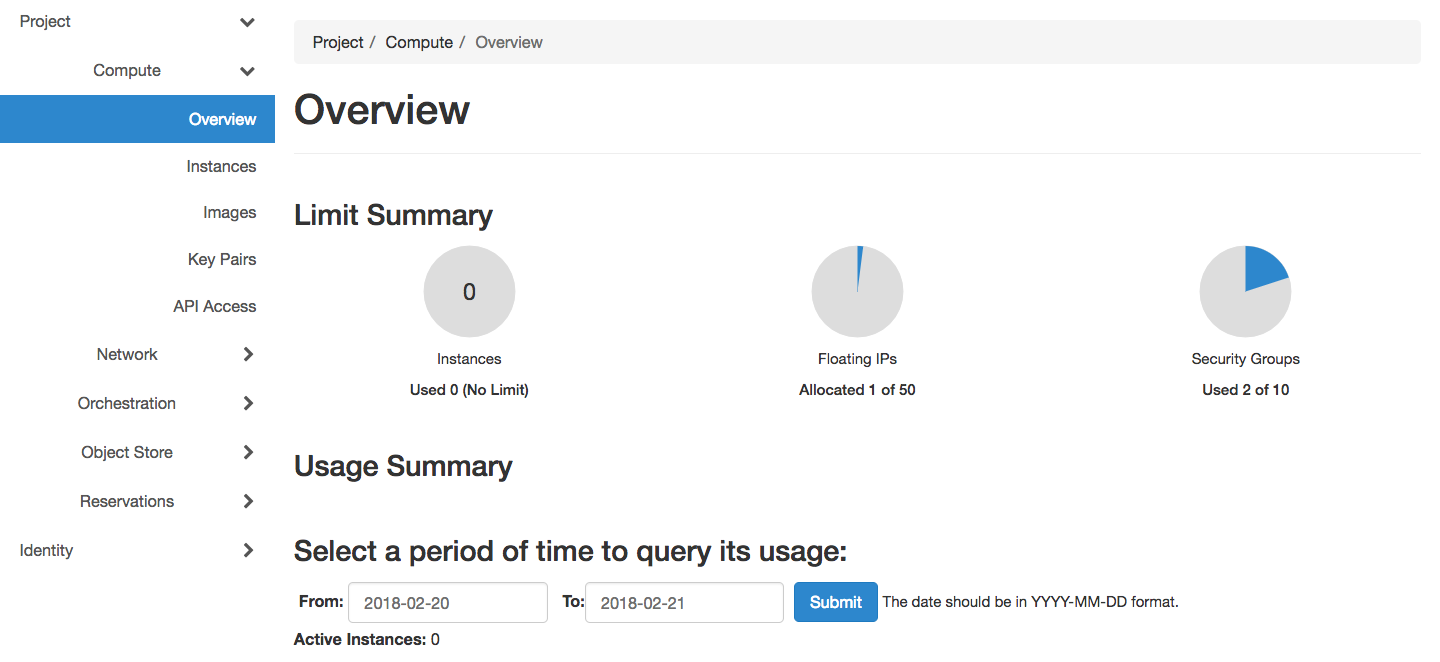Click 'Used 0 (No Limit)' text
The height and width of the screenshot is (662, 1440).
click(x=469, y=390)
